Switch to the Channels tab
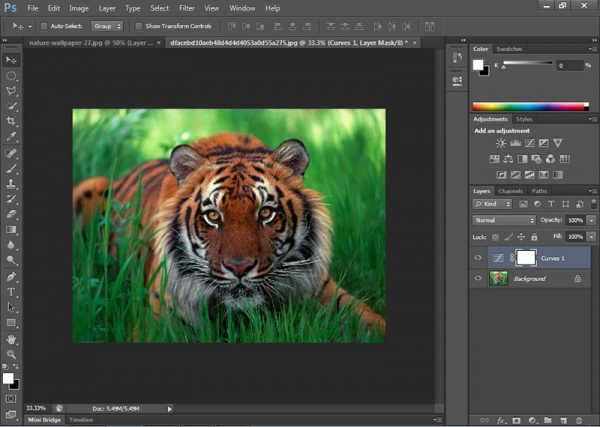This screenshot has width=600, height=427. [510, 191]
